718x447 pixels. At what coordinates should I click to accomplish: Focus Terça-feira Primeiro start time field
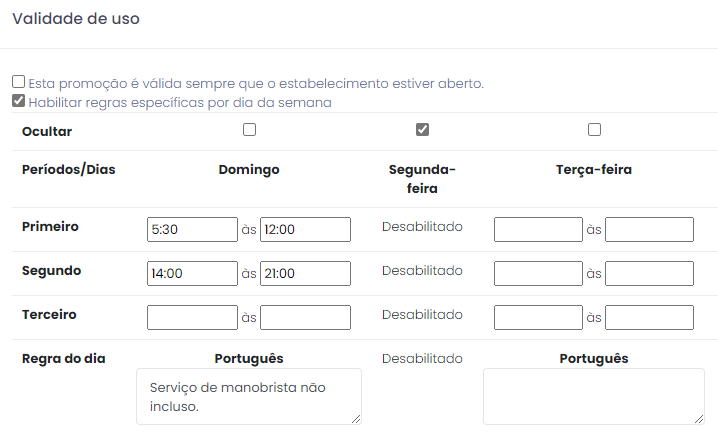tap(538, 229)
